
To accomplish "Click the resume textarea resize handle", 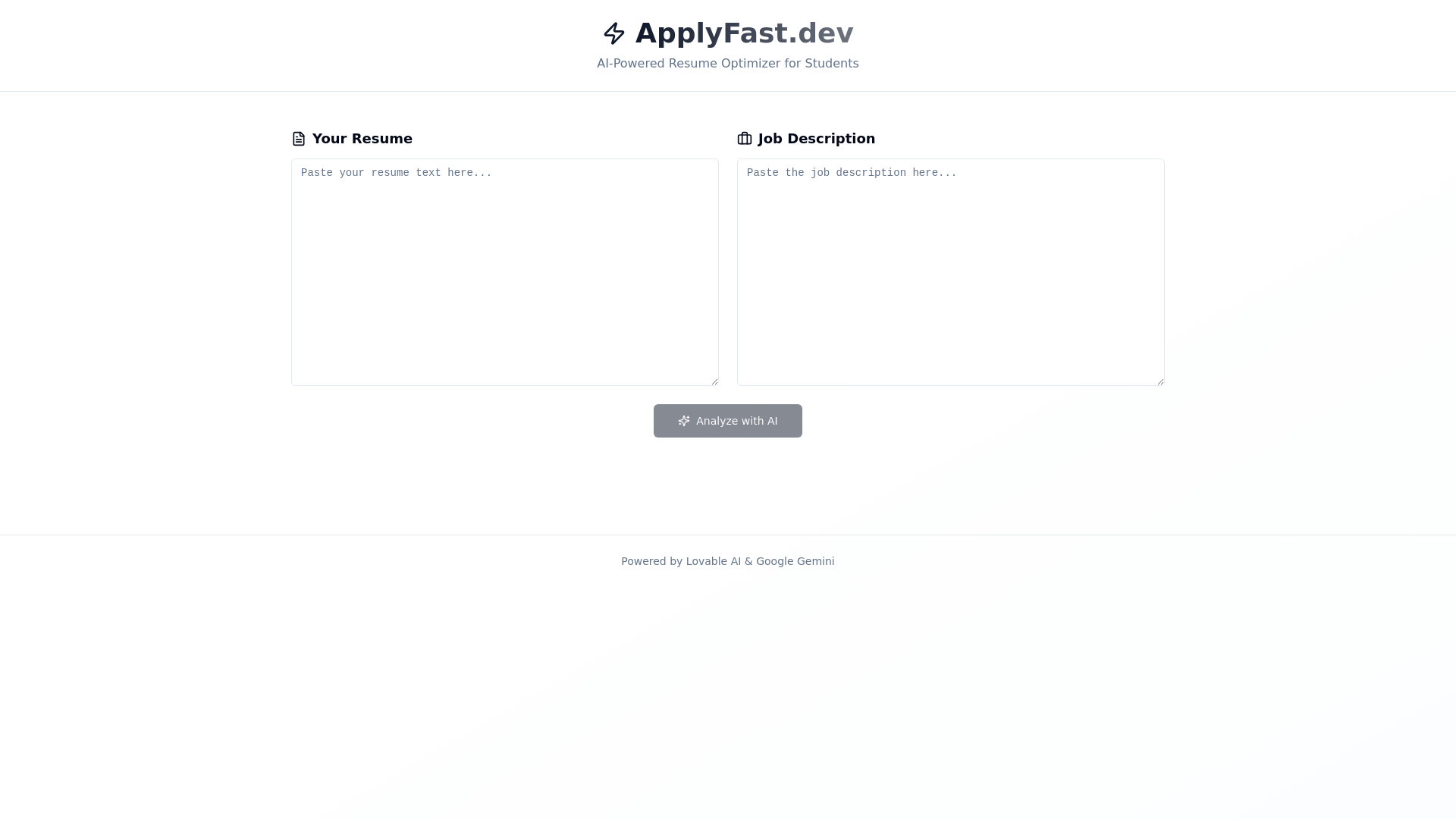I will [714, 381].
